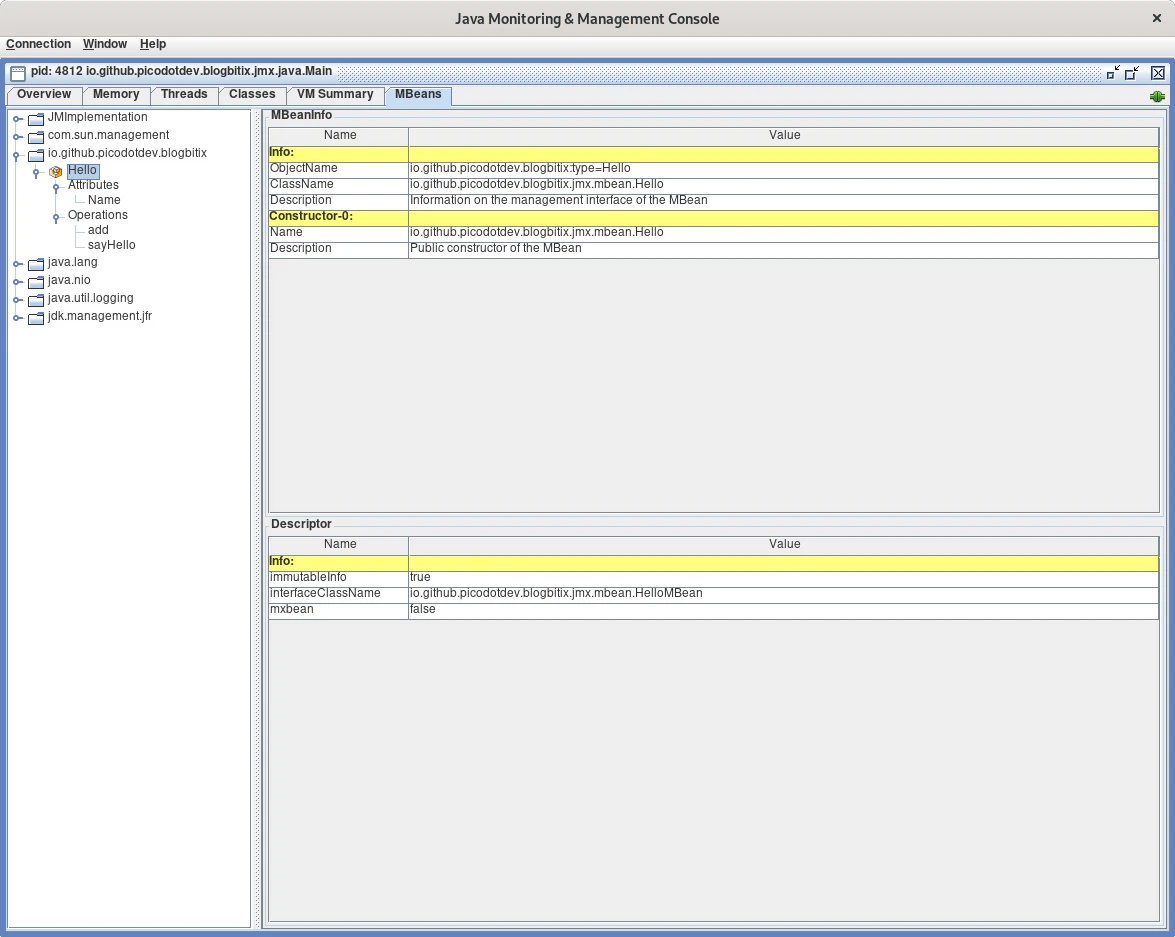Screen dimensions: 1175x937
Task: Open the Connection menu
Action: [38, 44]
